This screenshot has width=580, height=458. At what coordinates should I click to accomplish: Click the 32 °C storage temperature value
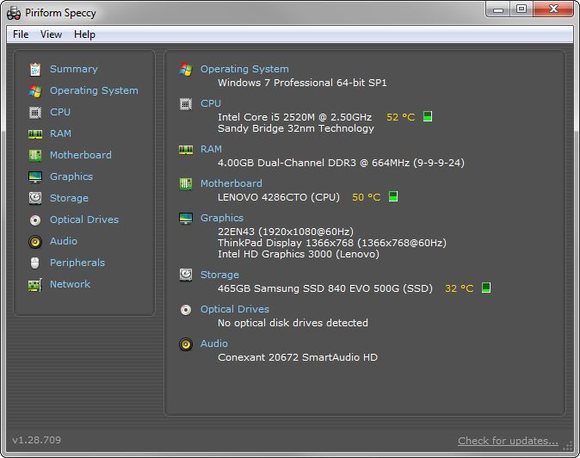(459, 289)
